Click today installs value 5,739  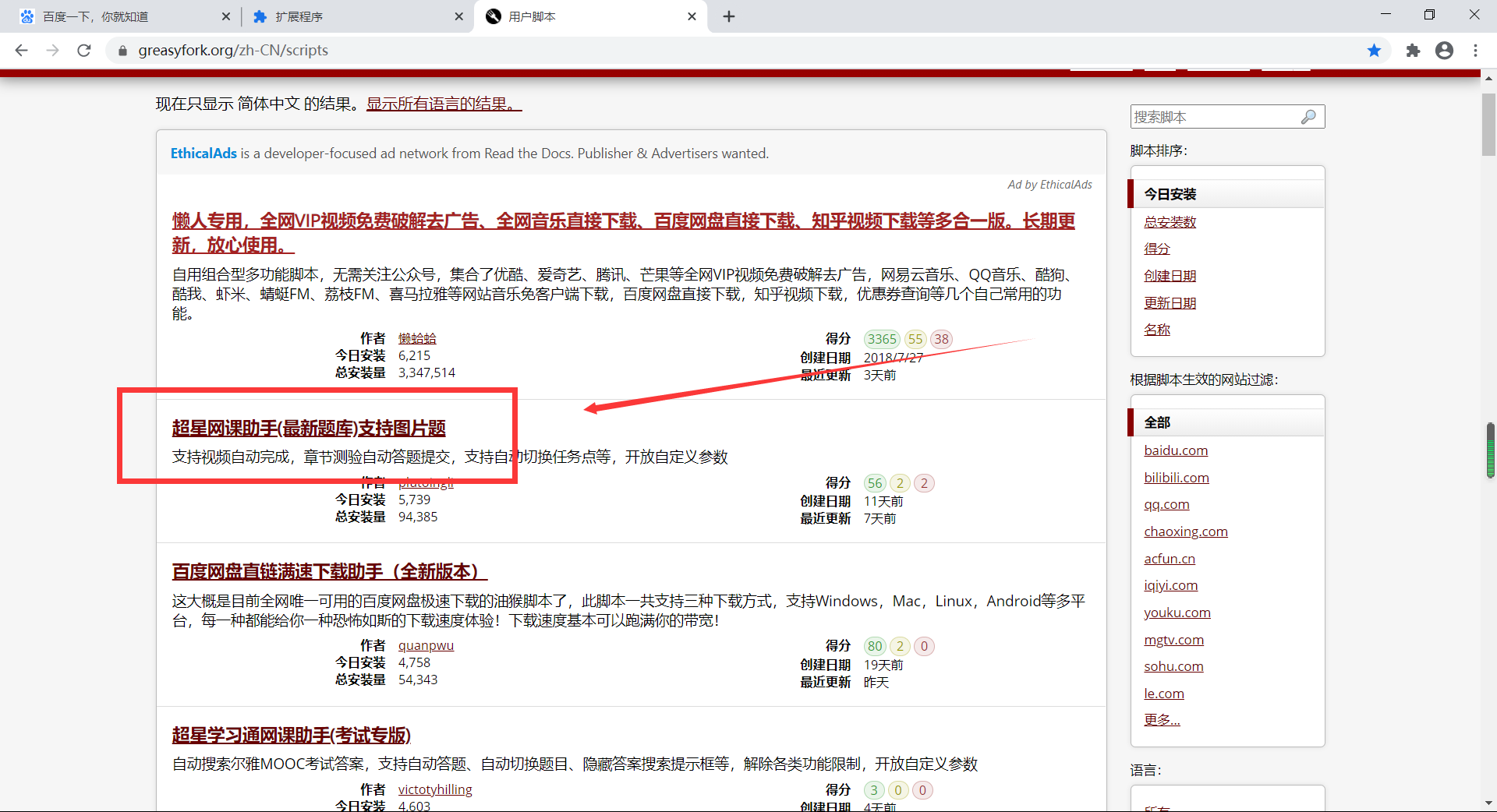pyautogui.click(x=414, y=500)
